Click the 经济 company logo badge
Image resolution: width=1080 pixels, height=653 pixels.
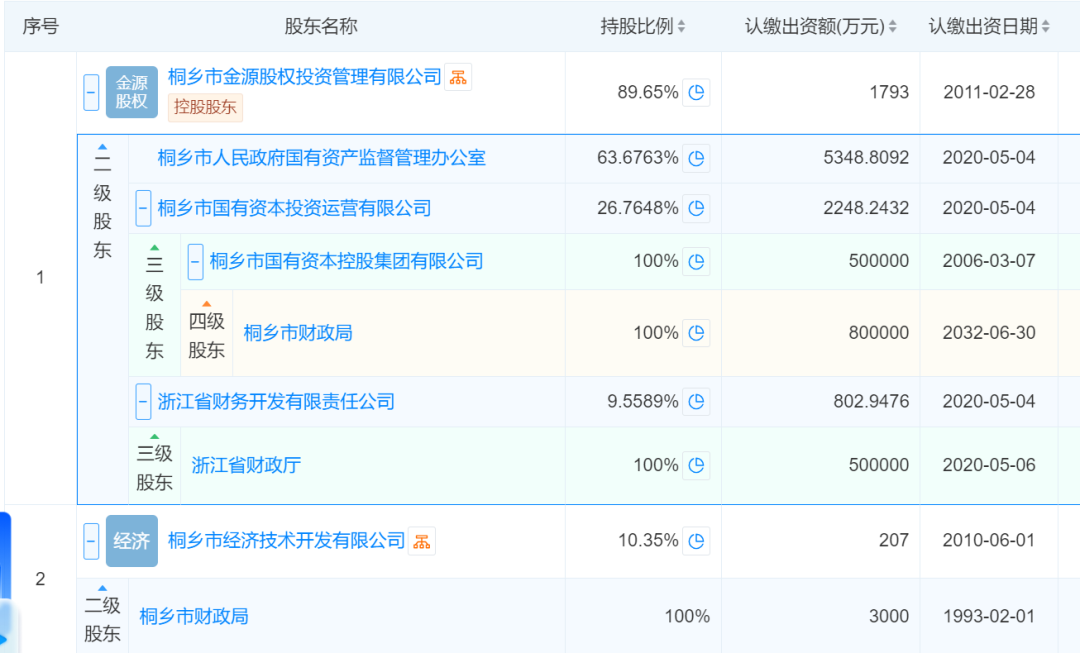[x=132, y=541]
